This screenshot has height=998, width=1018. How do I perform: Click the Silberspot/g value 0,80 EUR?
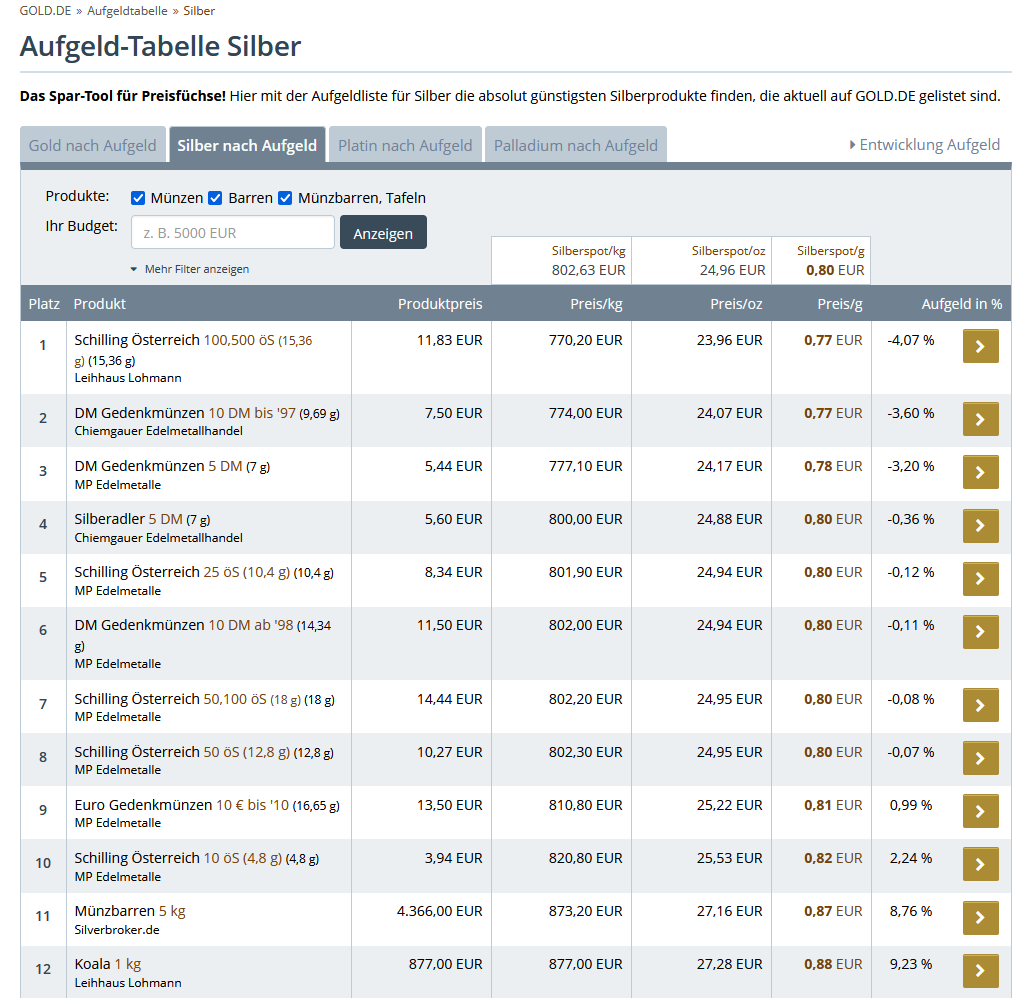click(x=835, y=270)
